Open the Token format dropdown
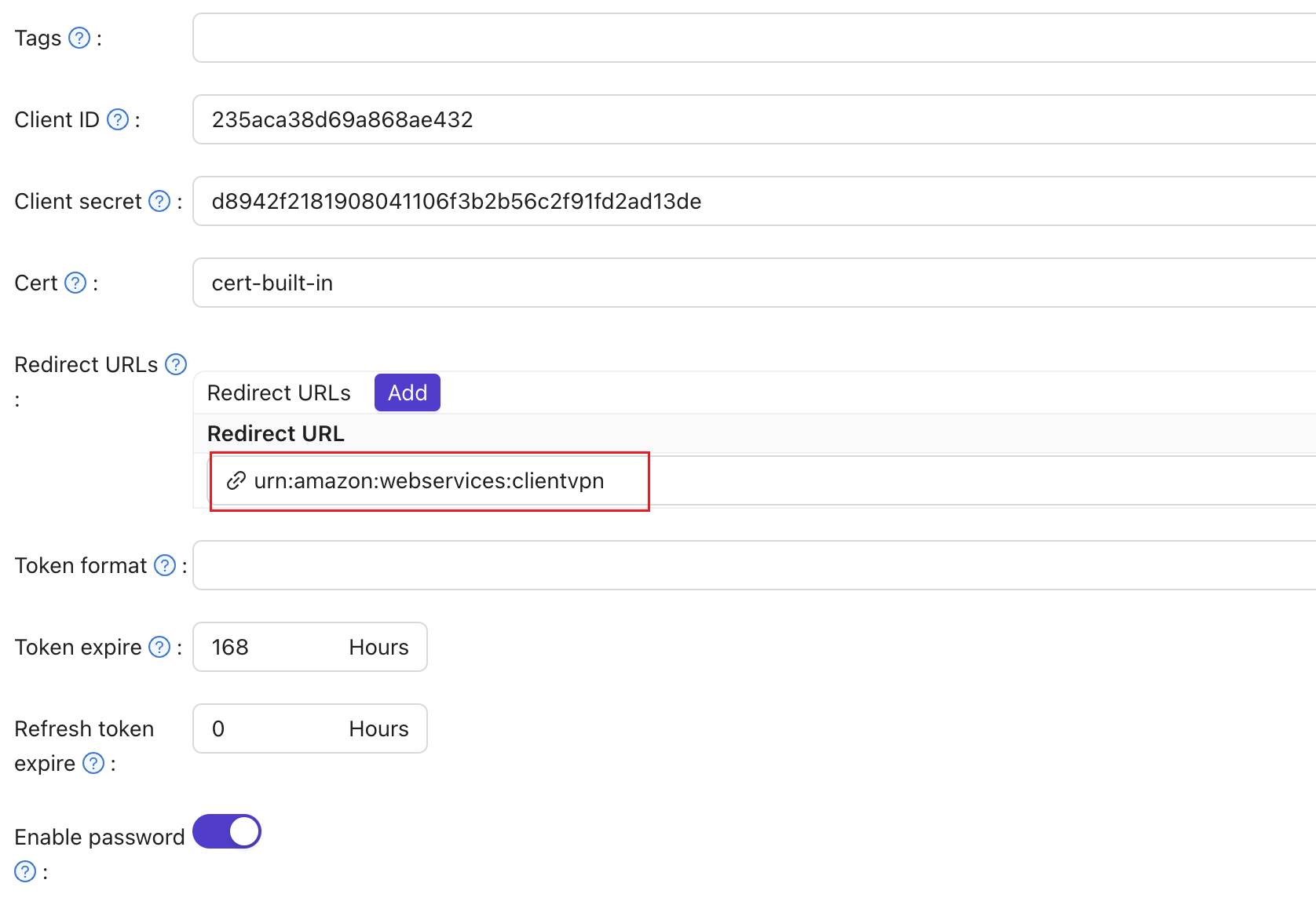 tap(754, 565)
